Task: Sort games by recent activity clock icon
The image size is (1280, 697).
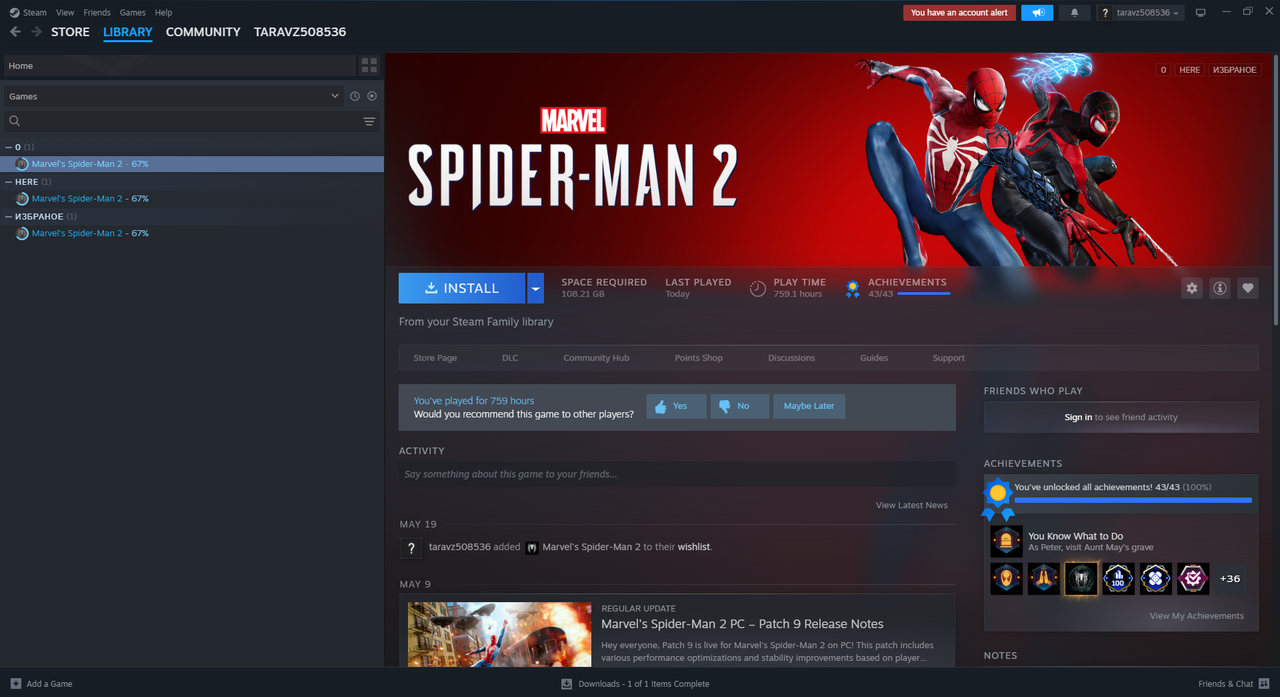Action: tap(355, 96)
